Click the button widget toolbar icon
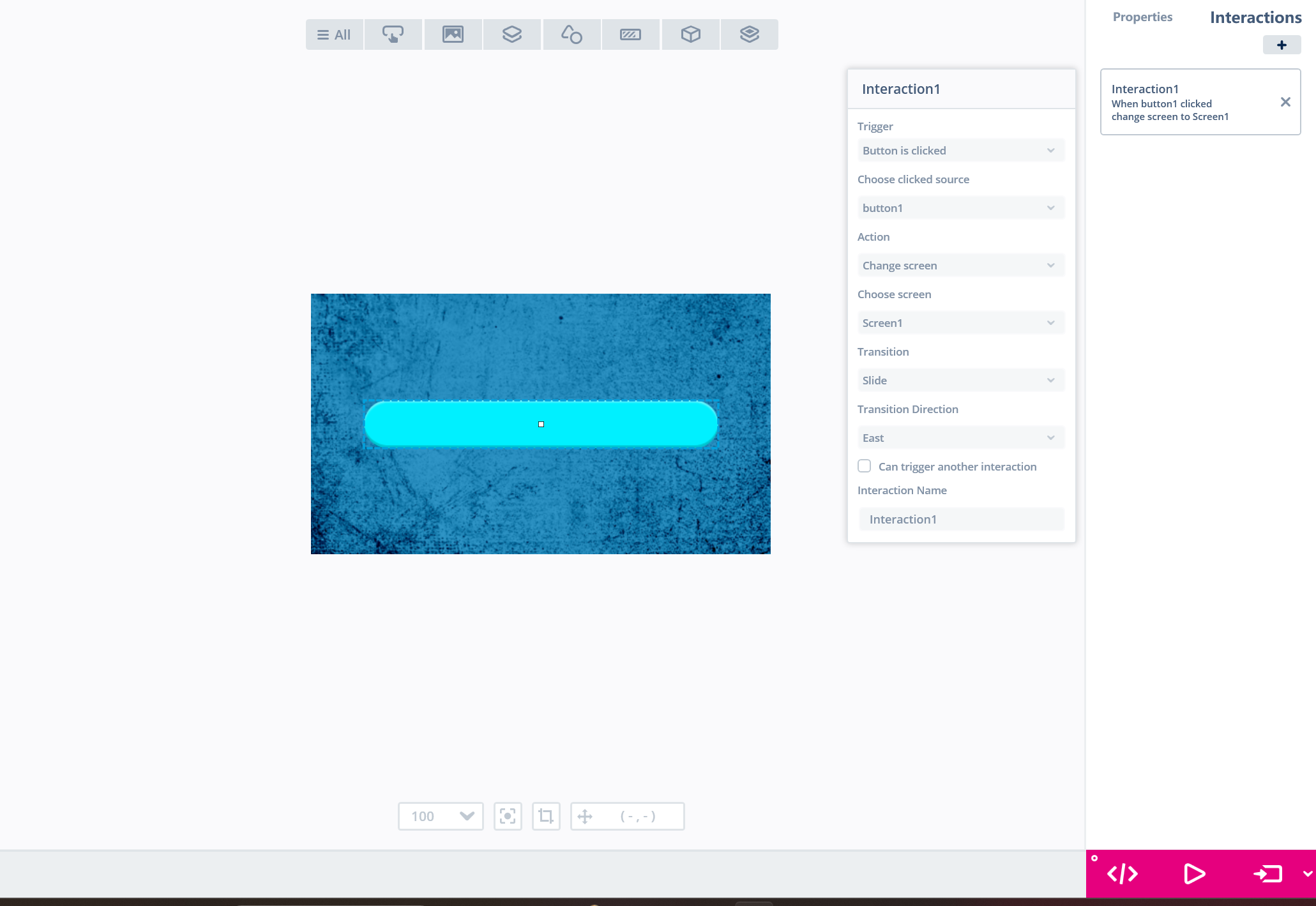Viewport: 1316px width, 906px height. coord(393,34)
